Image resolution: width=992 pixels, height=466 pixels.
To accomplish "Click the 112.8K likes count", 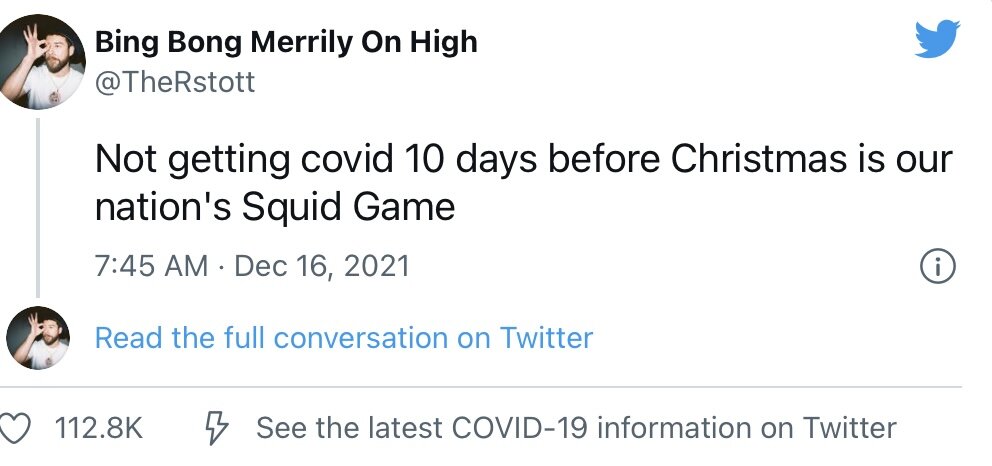I will [x=98, y=428].
